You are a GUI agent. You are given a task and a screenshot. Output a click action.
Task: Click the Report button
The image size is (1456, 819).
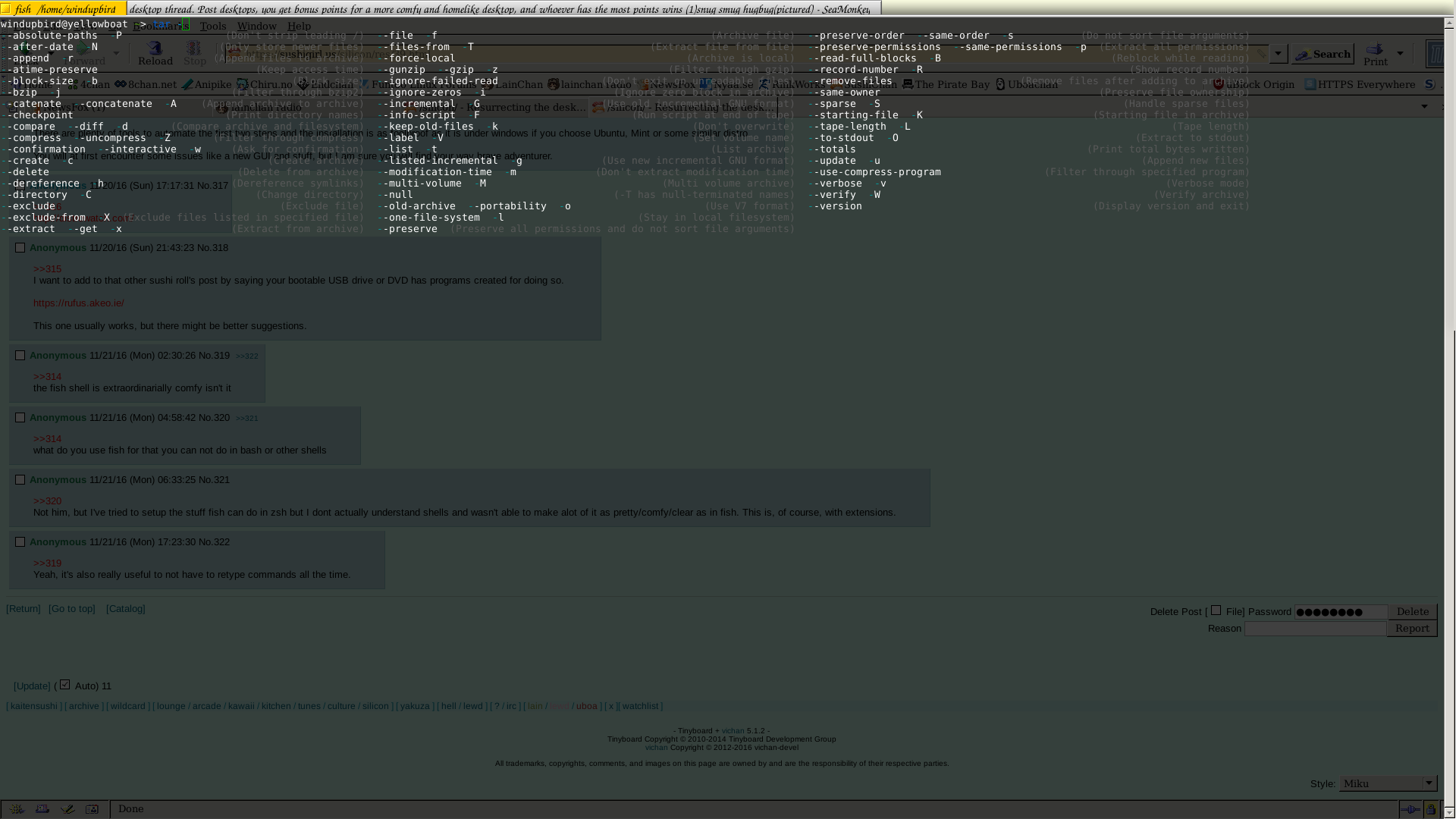click(1411, 628)
